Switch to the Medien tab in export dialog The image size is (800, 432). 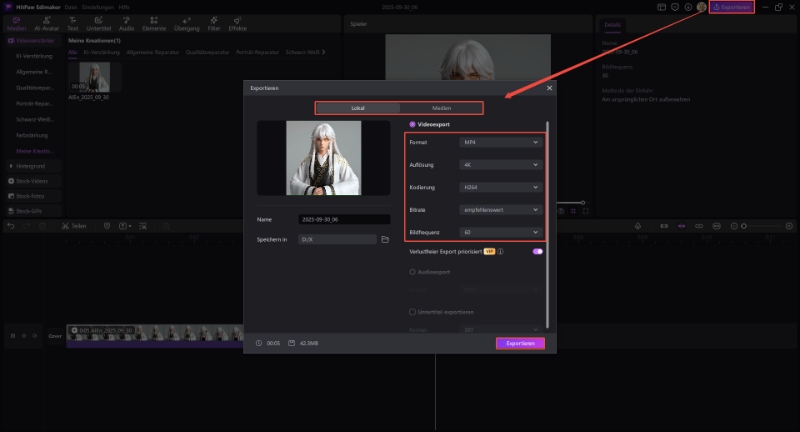pos(441,108)
